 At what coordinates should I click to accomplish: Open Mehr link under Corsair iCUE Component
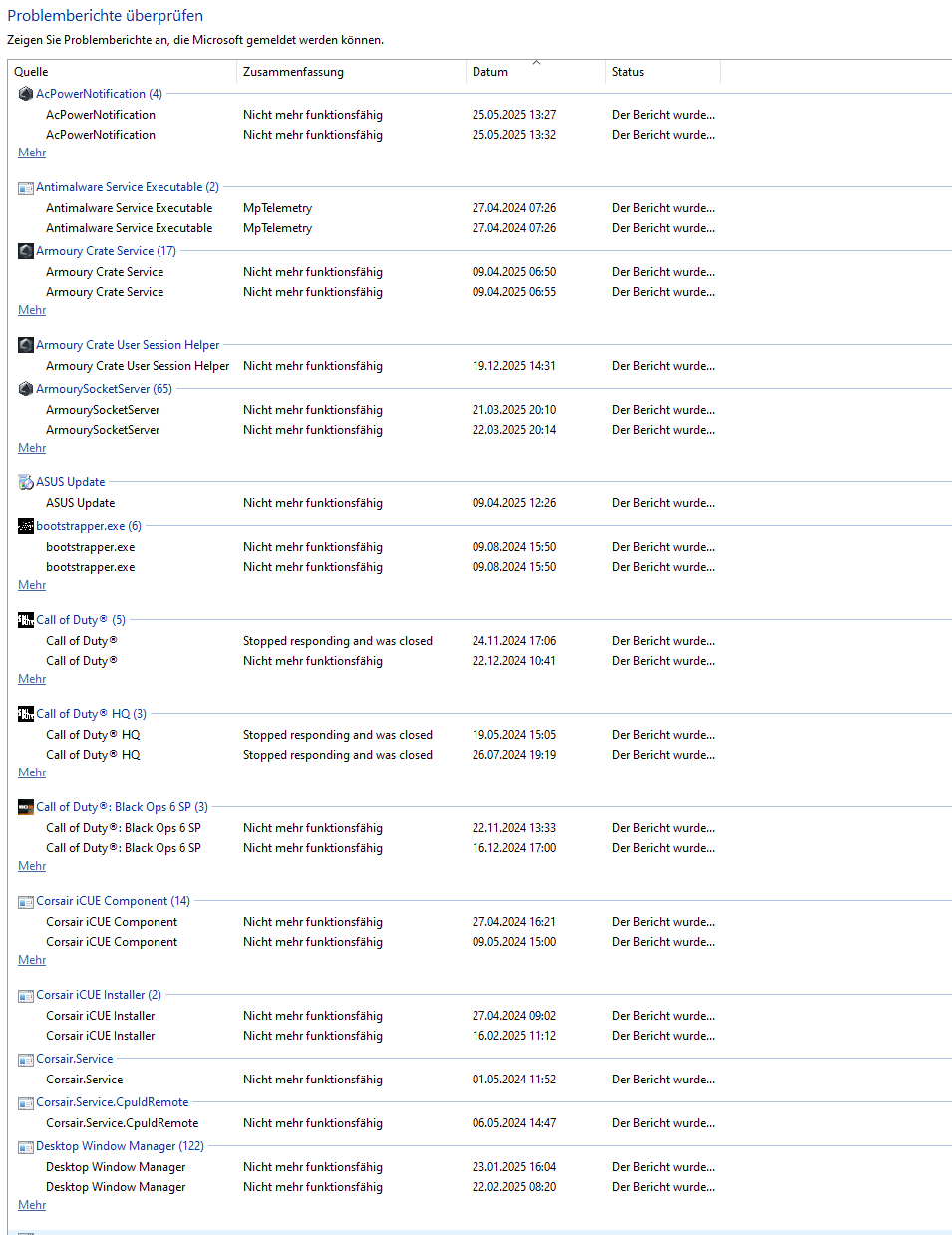(x=32, y=960)
